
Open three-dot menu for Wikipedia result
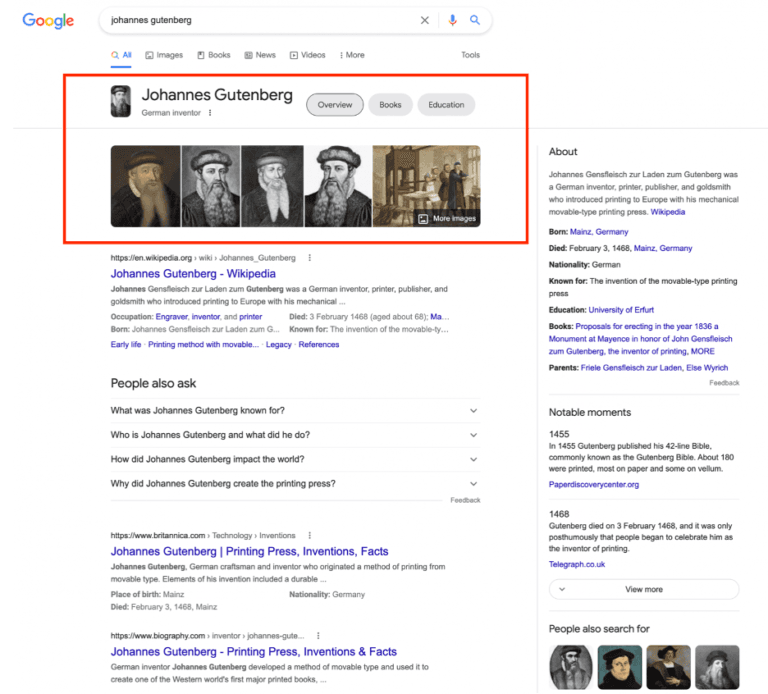pyautogui.click(x=310, y=258)
